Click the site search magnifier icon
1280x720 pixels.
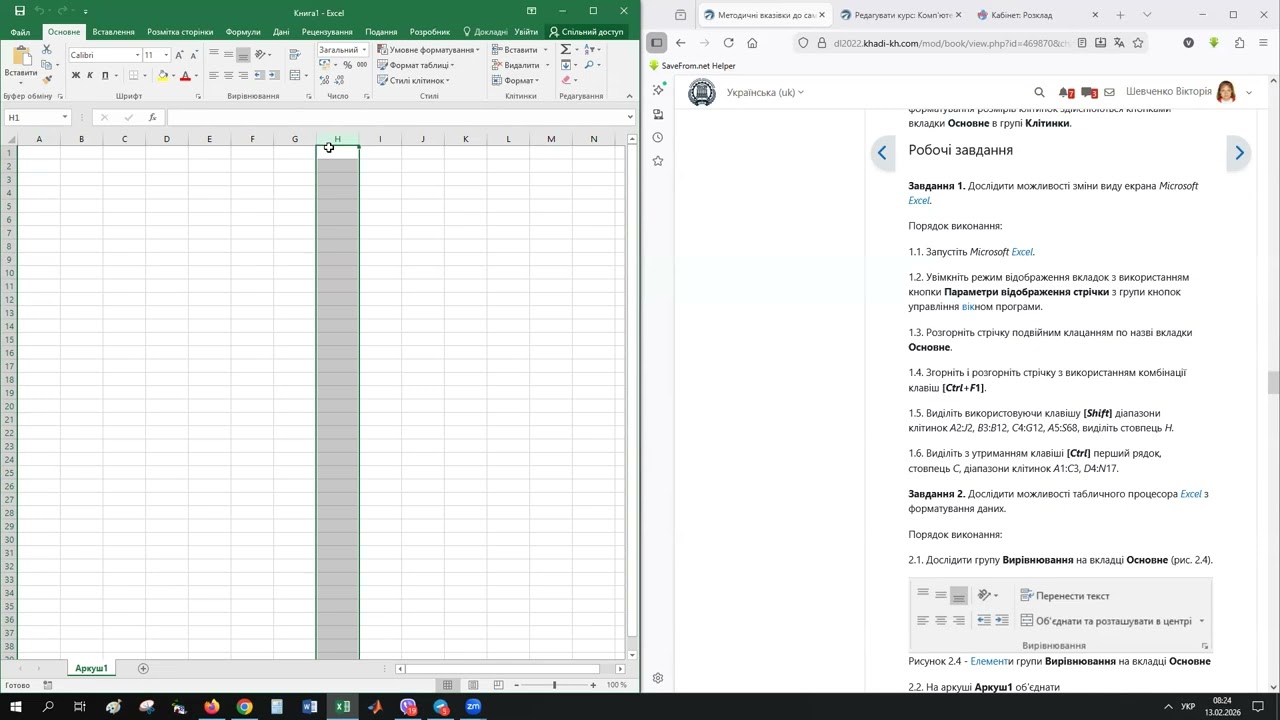[x=1039, y=92]
